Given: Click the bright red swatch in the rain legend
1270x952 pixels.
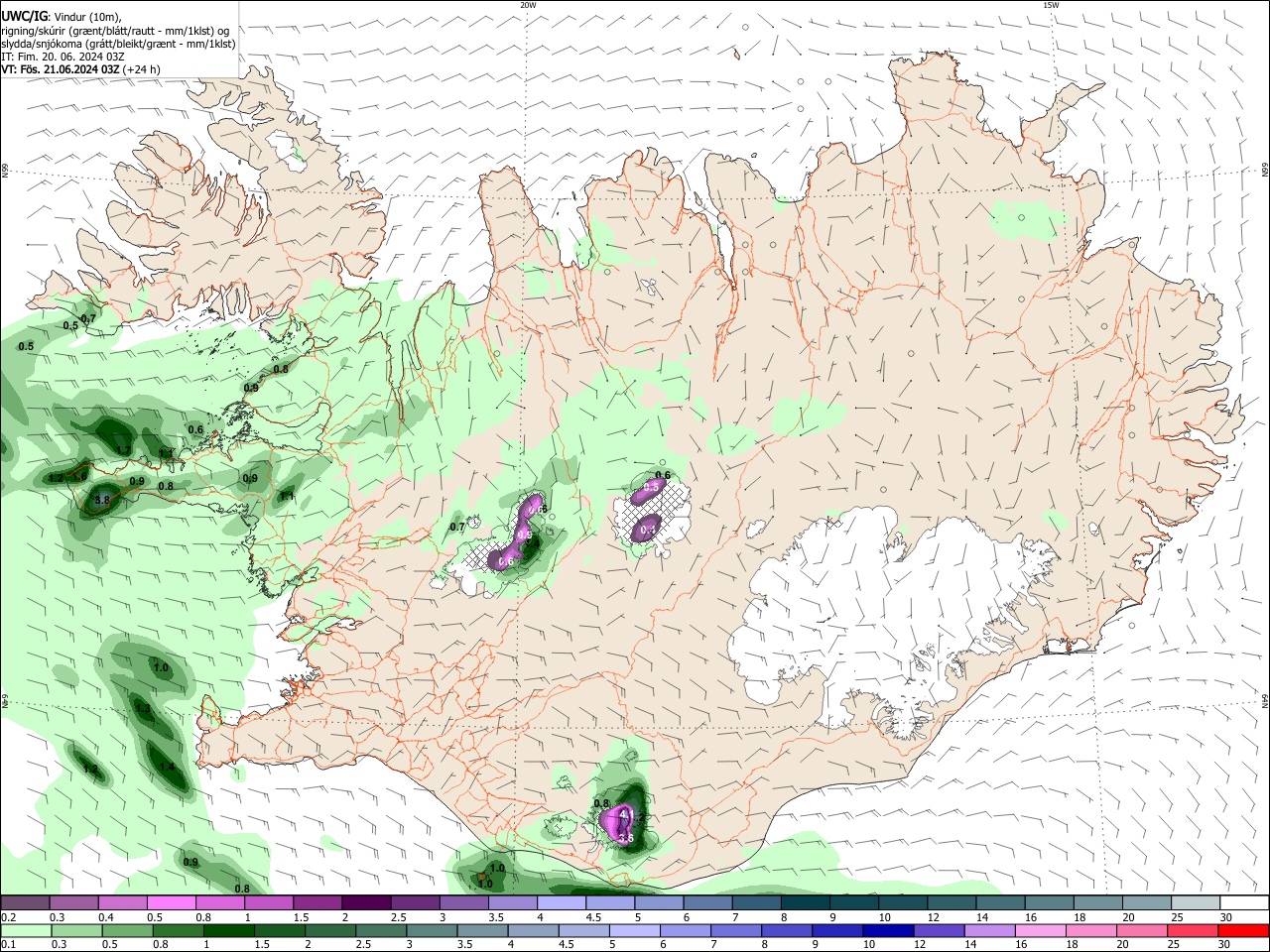Looking at the screenshot, I should pos(1242,930).
